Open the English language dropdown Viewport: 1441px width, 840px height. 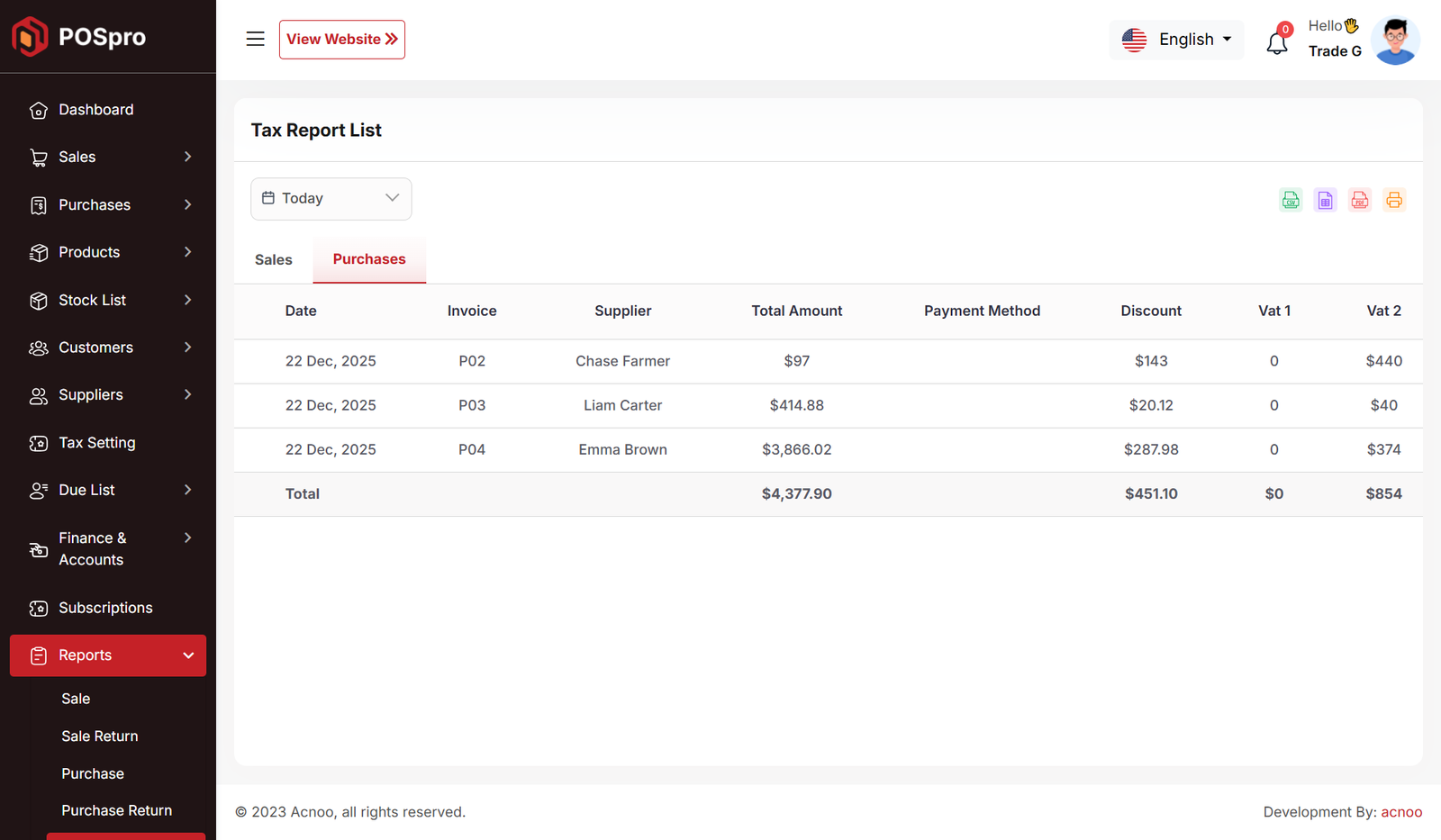[1176, 40]
